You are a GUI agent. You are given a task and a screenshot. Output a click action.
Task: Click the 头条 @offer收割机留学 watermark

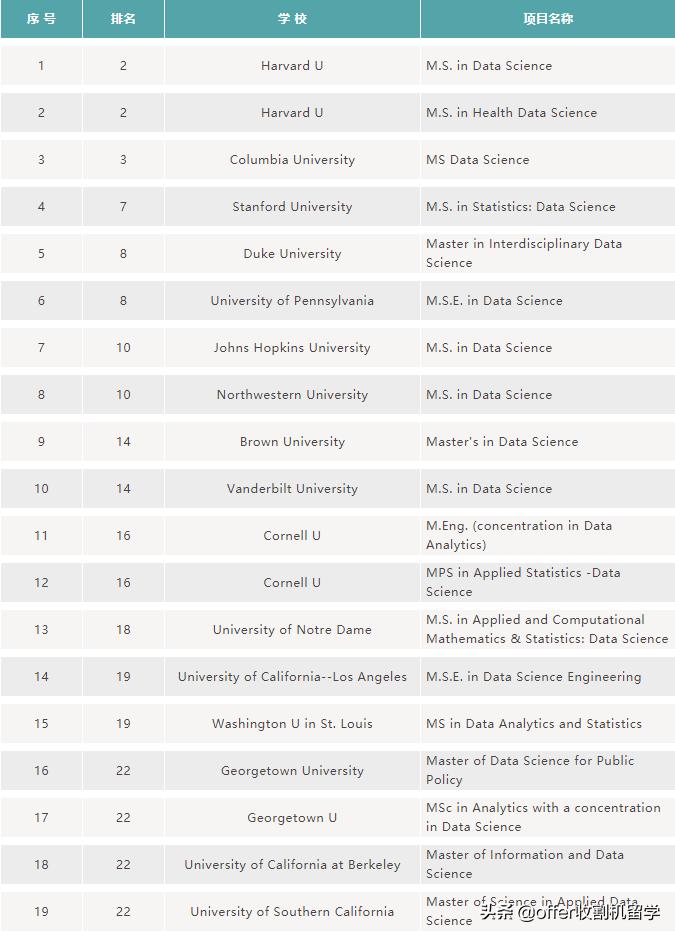(570, 911)
